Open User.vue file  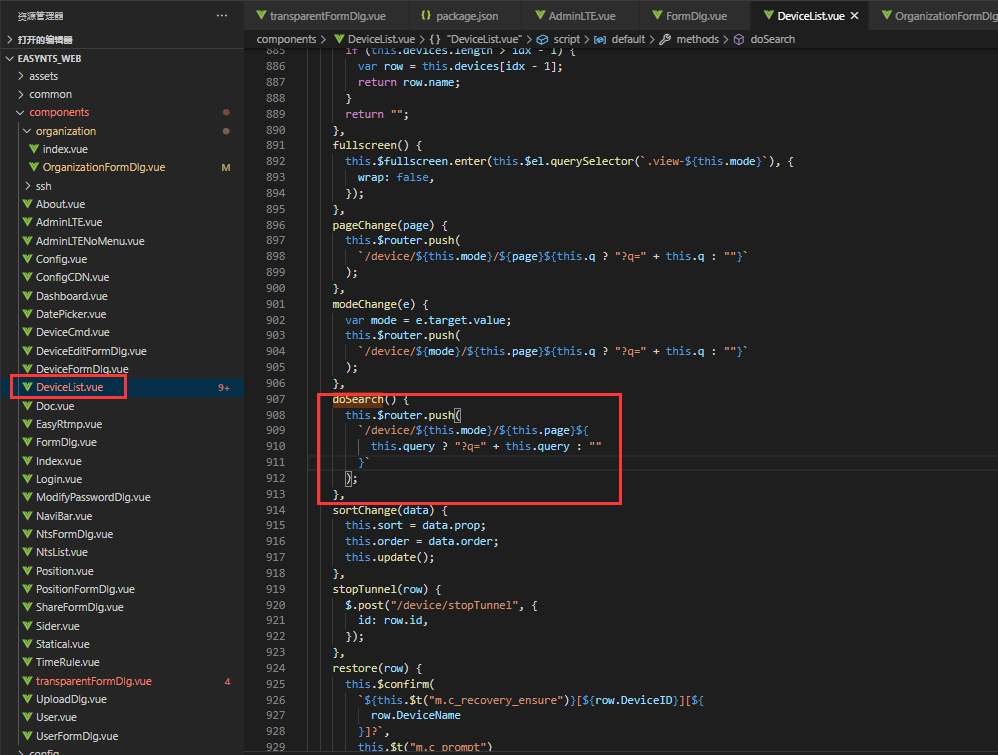coord(56,717)
